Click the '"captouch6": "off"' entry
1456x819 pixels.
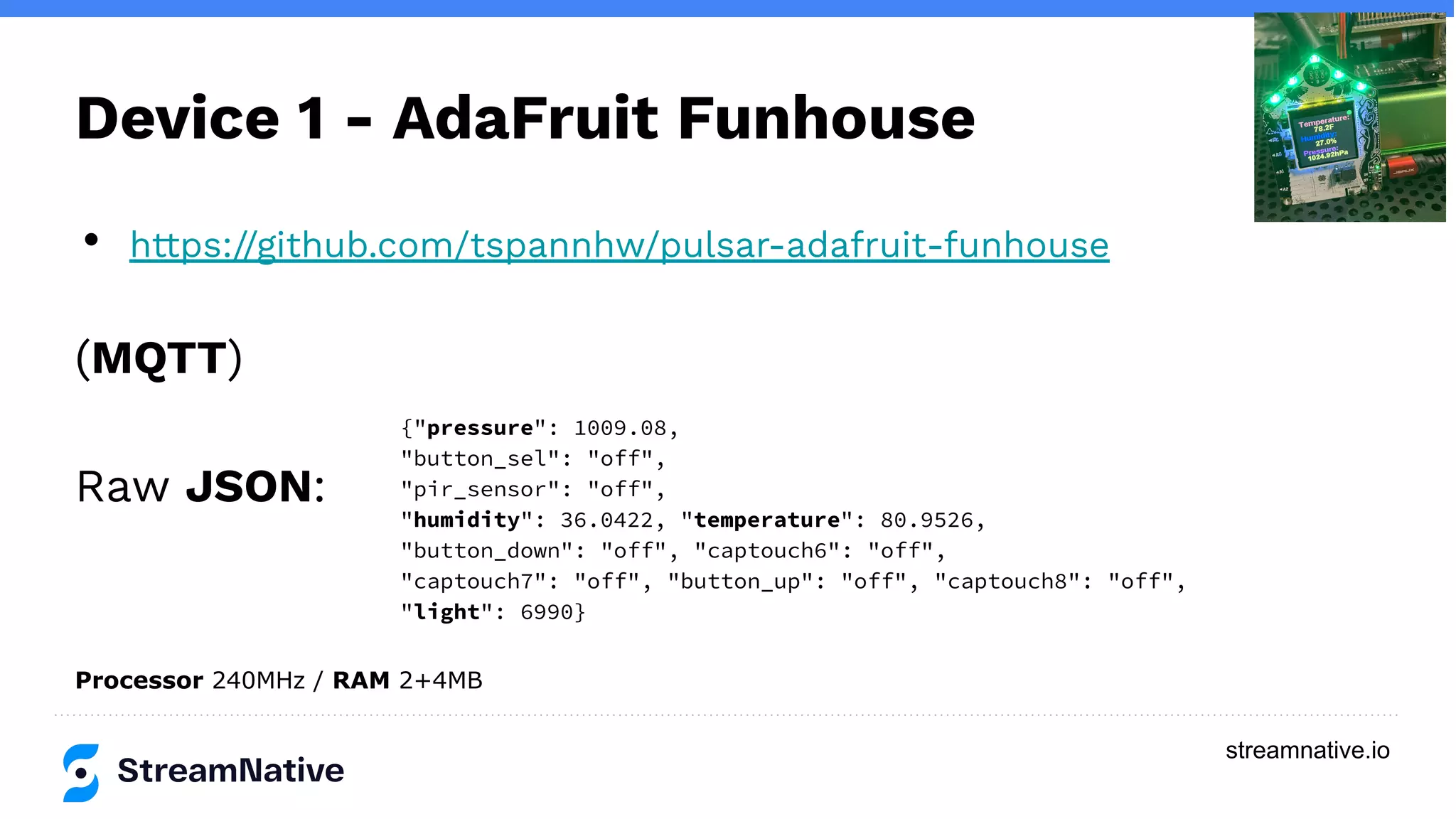(x=820, y=551)
